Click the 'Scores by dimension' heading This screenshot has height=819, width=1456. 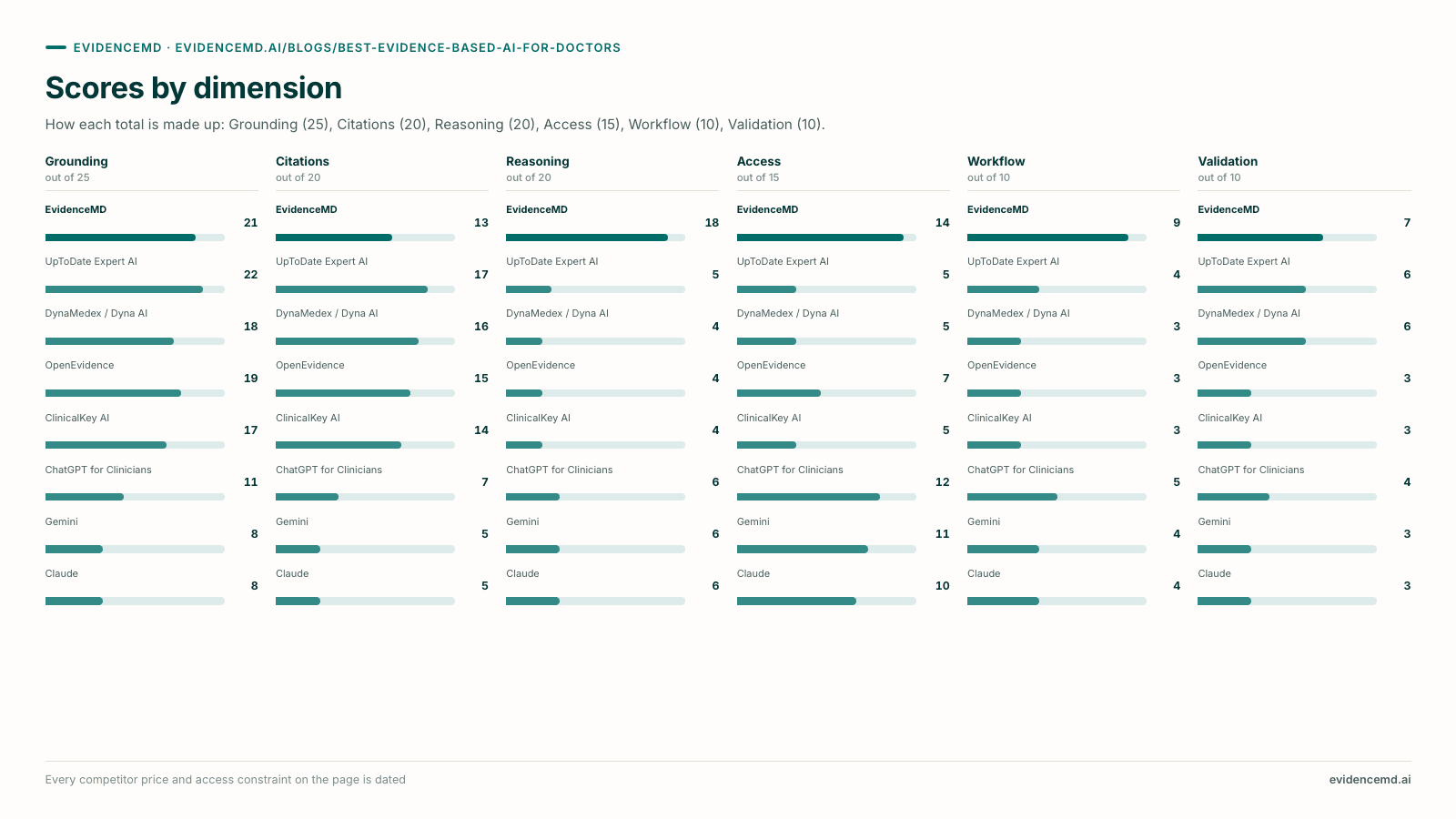[x=194, y=88]
